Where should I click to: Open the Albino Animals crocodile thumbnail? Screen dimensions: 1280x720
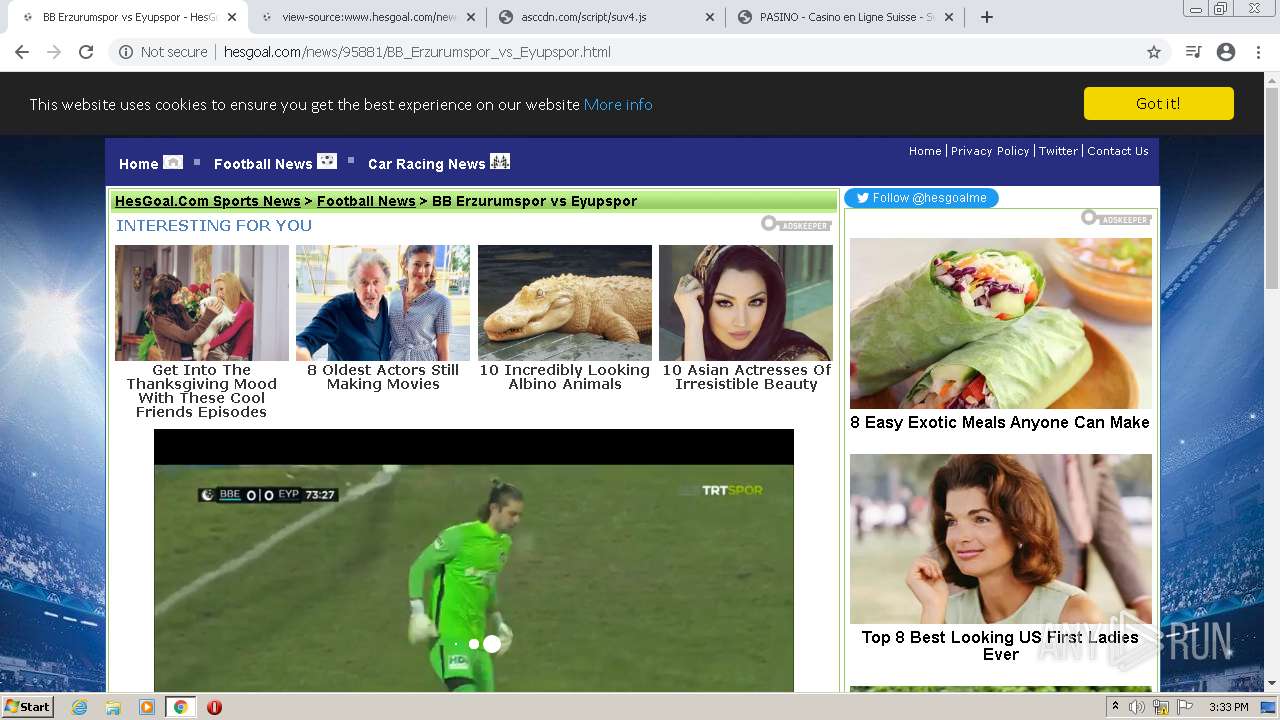coord(565,303)
